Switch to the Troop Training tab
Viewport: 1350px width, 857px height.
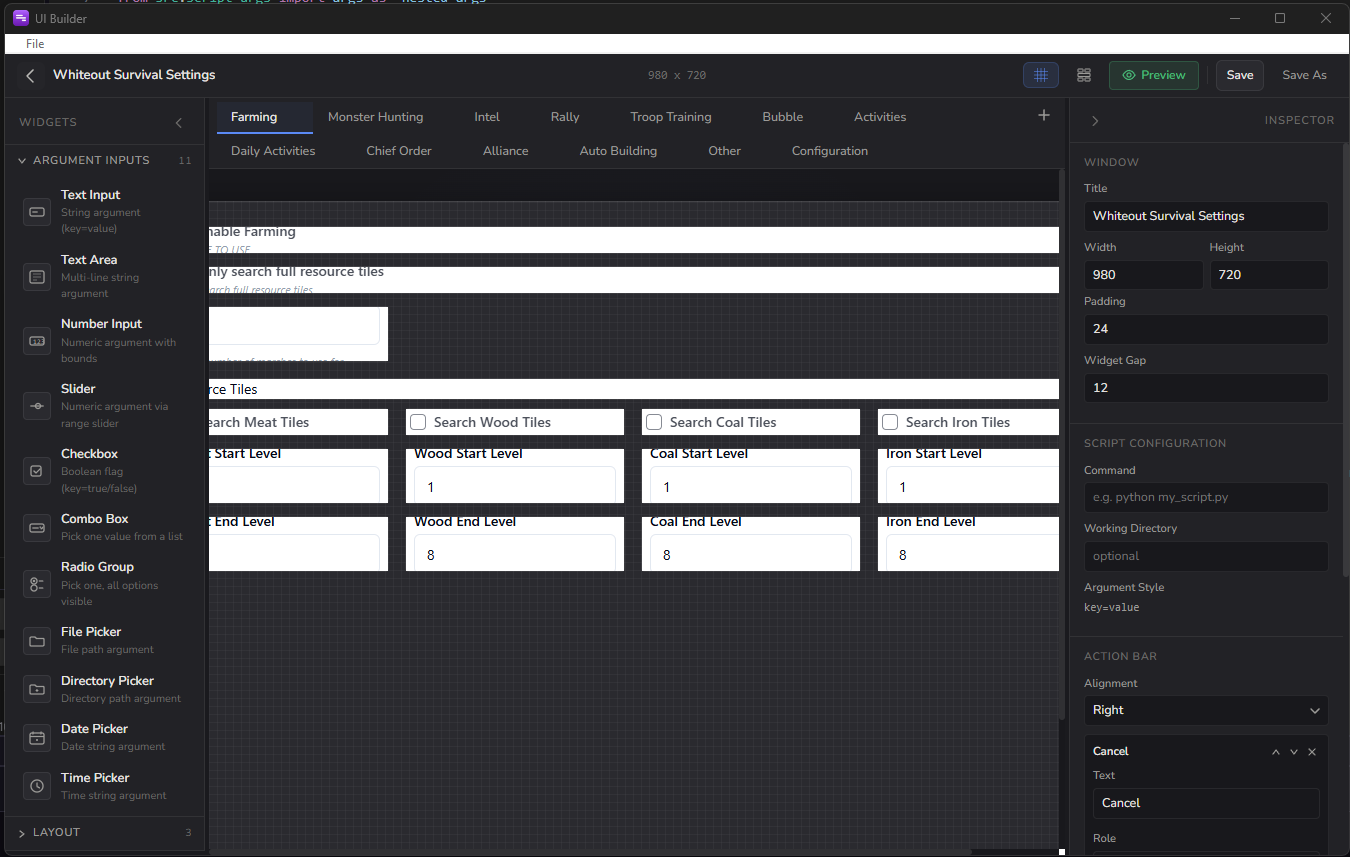click(x=671, y=117)
